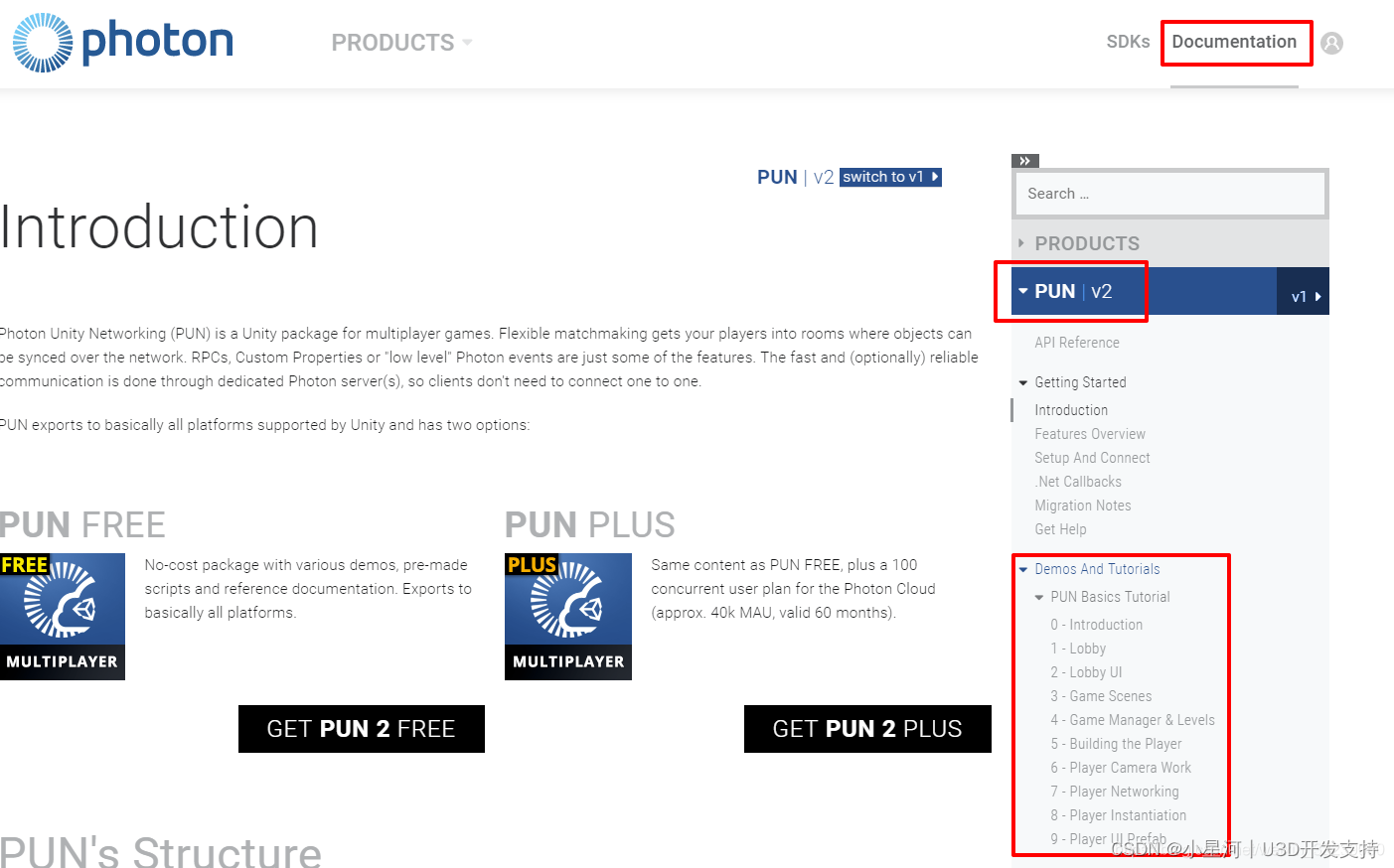Click the GET PUN 2 FREE button

coord(362,729)
